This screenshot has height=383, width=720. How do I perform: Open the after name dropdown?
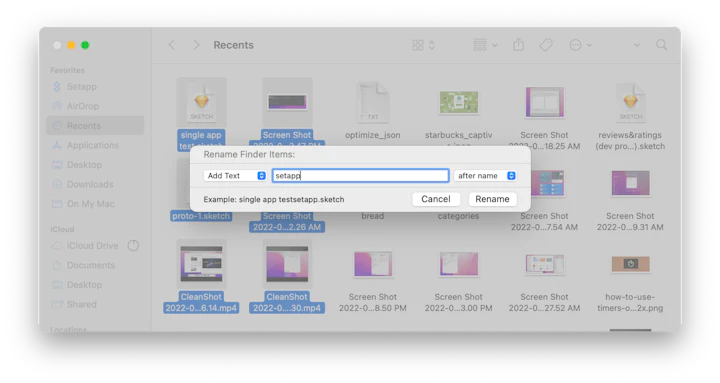(485, 175)
